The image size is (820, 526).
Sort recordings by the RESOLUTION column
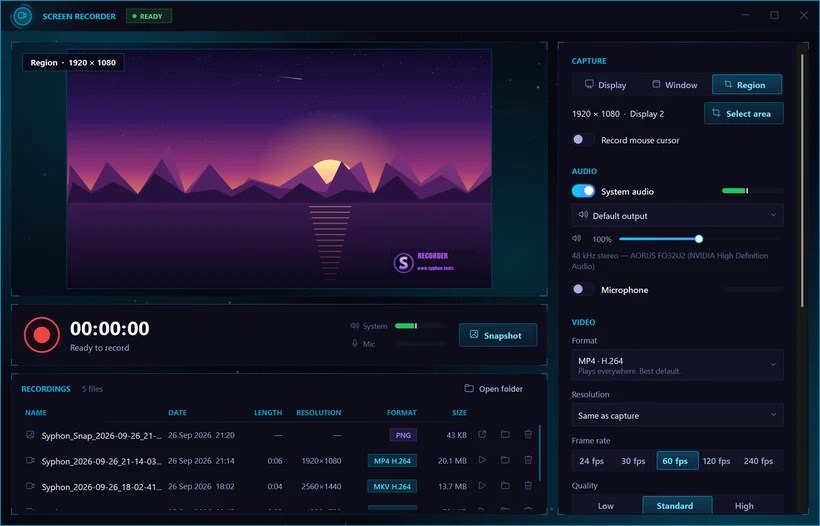[318, 413]
